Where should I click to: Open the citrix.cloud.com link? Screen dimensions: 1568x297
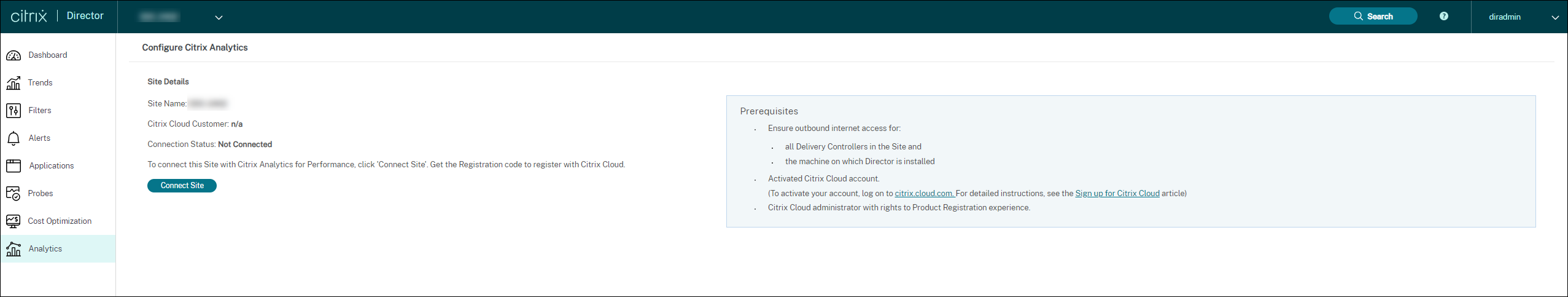(x=924, y=194)
